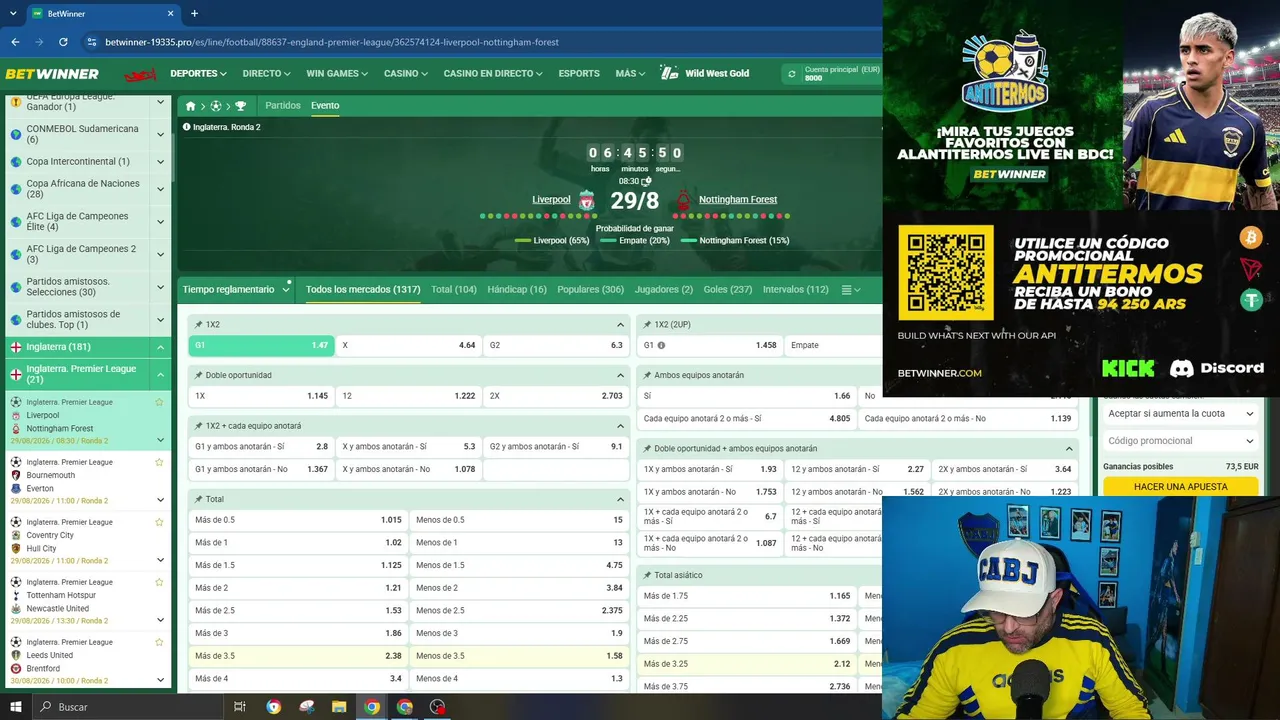
Task: Expand Copa Africana de Naciones list
Action: pyautogui.click(x=160, y=189)
